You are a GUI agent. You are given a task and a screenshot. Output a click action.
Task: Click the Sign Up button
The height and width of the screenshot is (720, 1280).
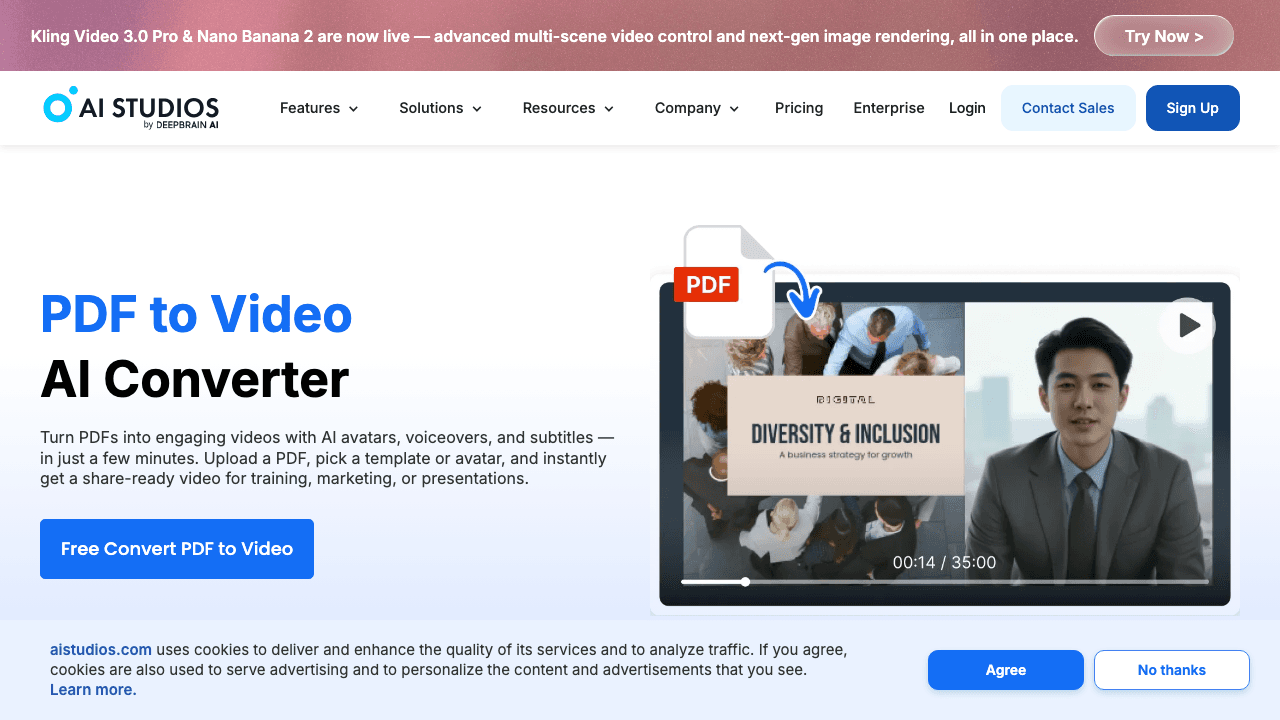coord(1192,108)
